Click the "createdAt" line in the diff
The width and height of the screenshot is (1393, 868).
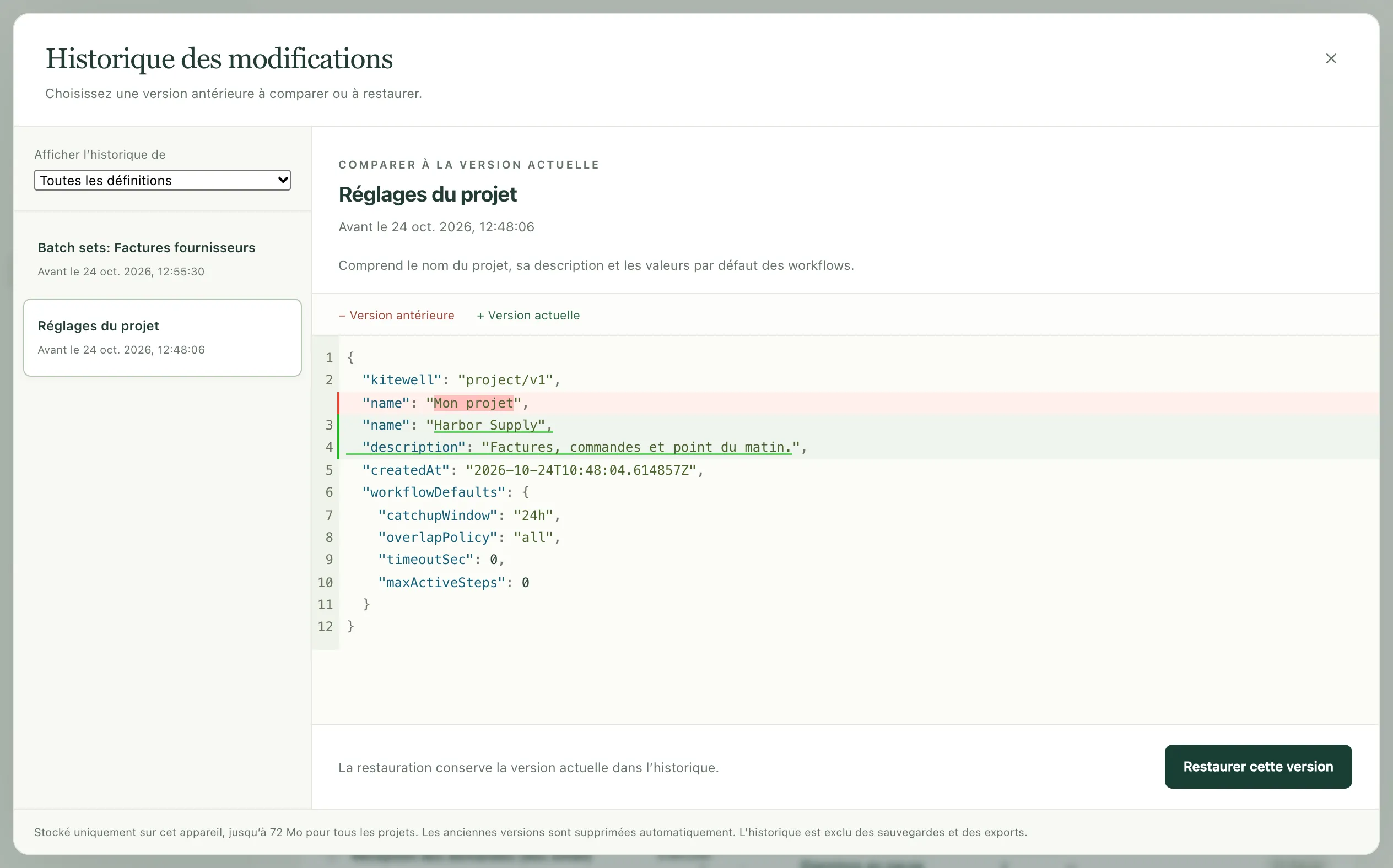[x=858, y=470]
